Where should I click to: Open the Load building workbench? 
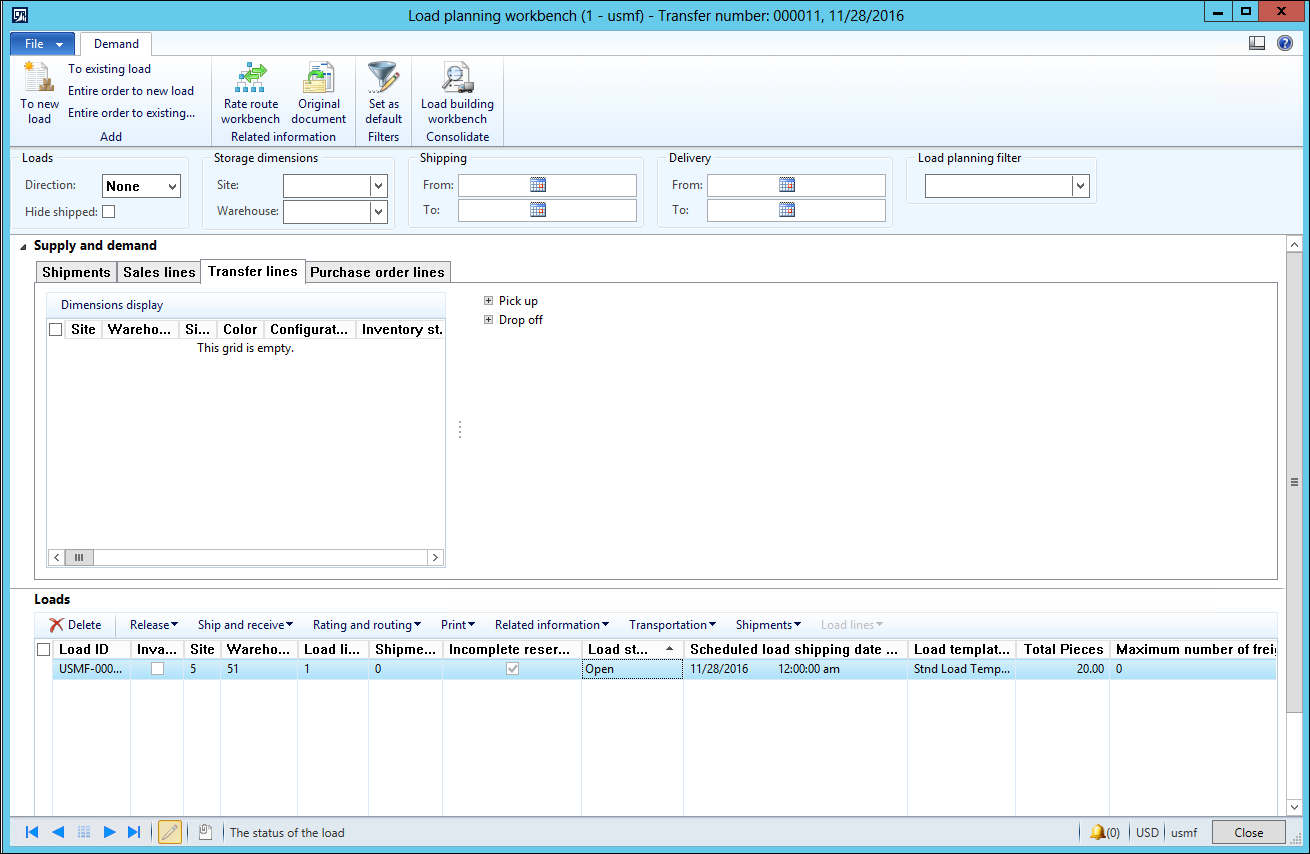(457, 94)
